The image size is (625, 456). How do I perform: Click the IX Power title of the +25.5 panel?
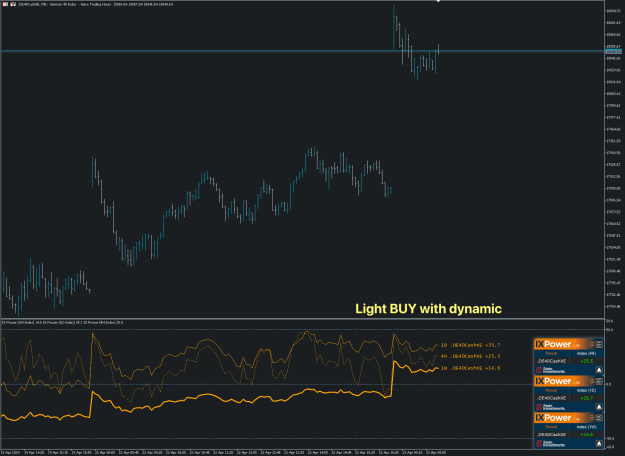(x=553, y=344)
